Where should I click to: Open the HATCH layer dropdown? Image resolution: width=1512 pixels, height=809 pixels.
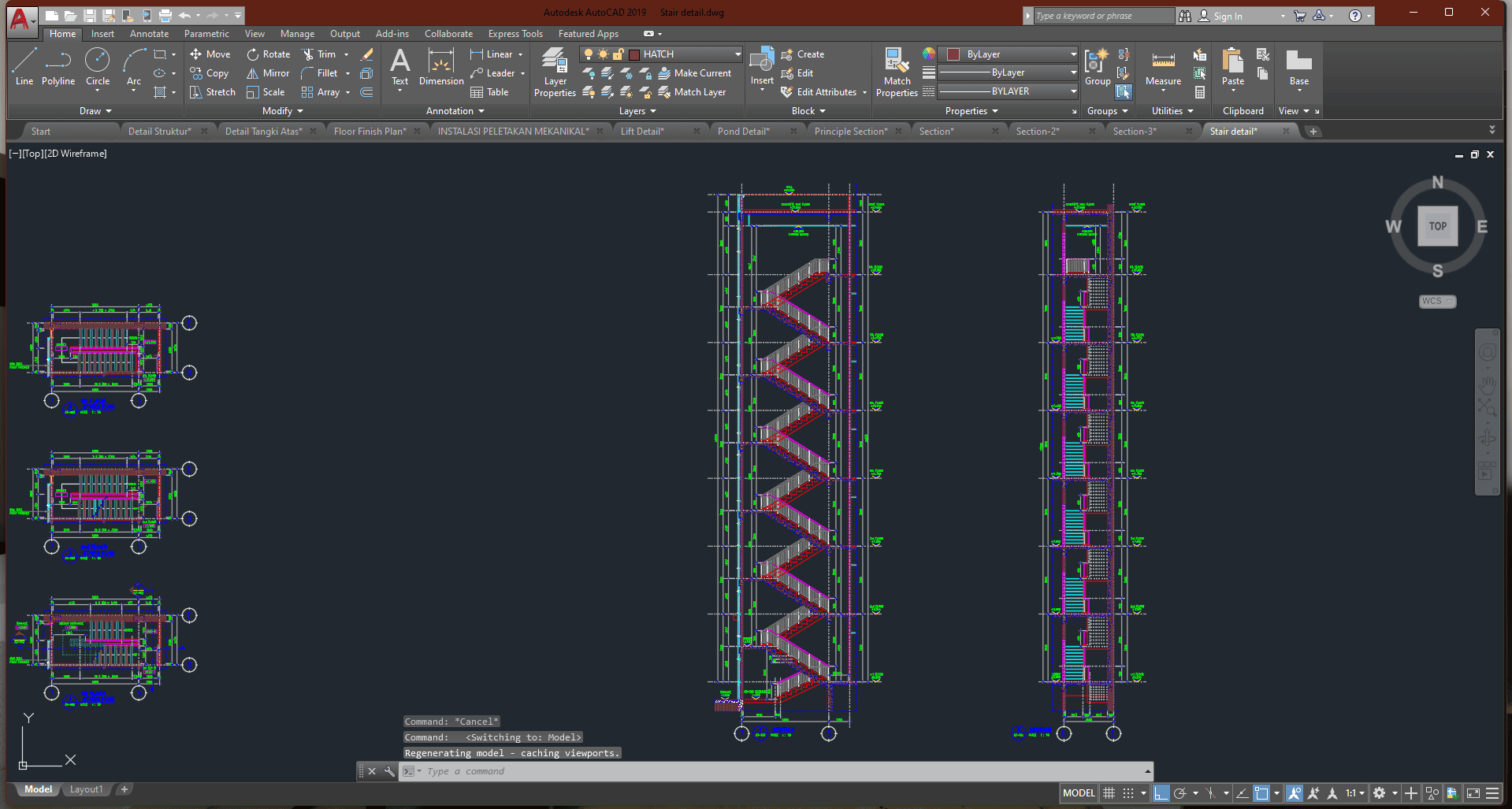(x=737, y=54)
